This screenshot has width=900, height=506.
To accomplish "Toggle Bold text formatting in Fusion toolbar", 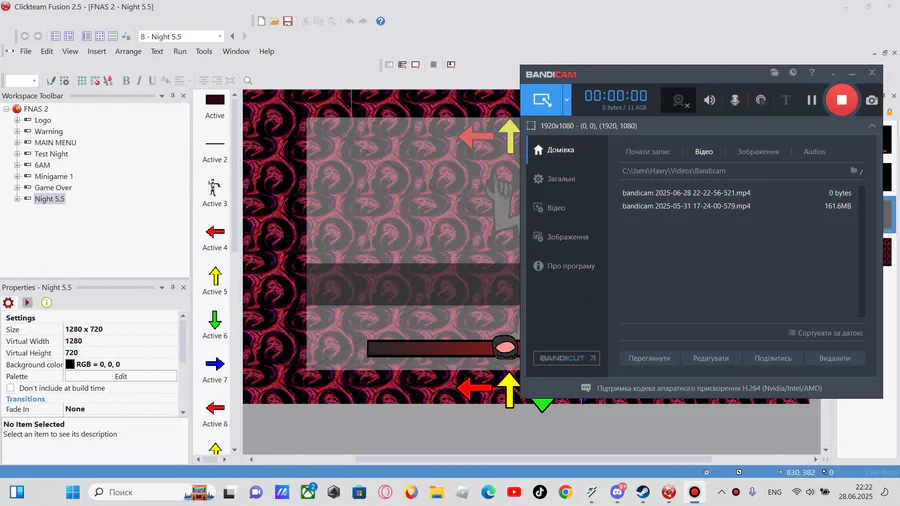I will coord(126,80).
